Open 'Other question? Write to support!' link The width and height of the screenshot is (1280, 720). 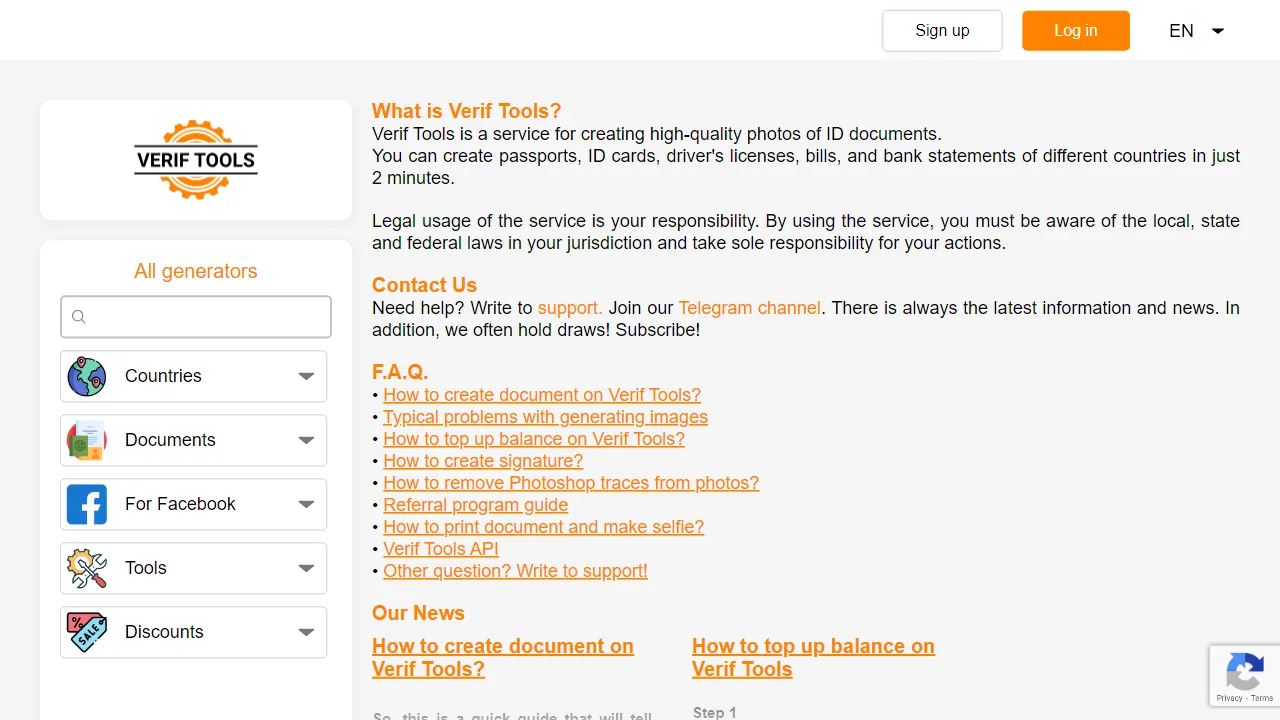[516, 571]
